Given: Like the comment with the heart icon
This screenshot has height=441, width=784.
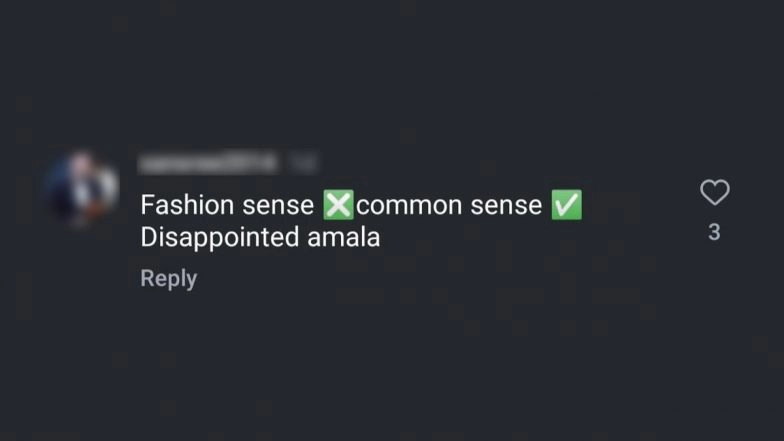Looking at the screenshot, I should [714, 192].
